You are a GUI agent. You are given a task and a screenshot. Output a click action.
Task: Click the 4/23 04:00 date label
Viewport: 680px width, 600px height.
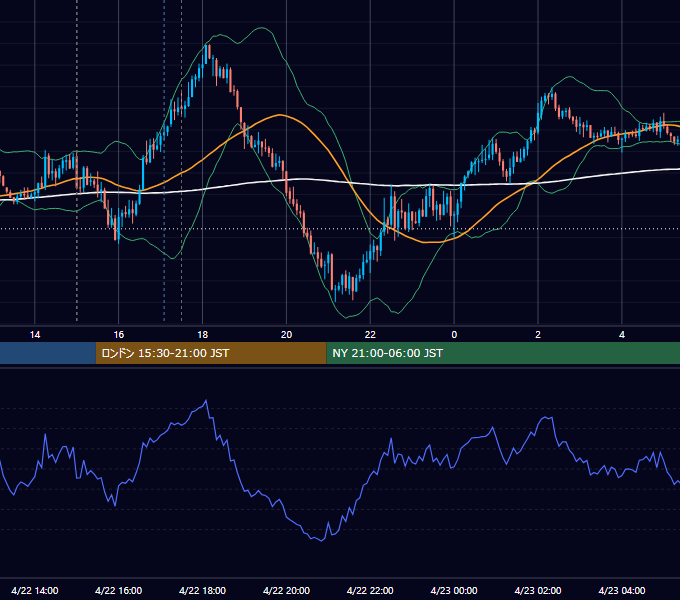tap(622, 590)
